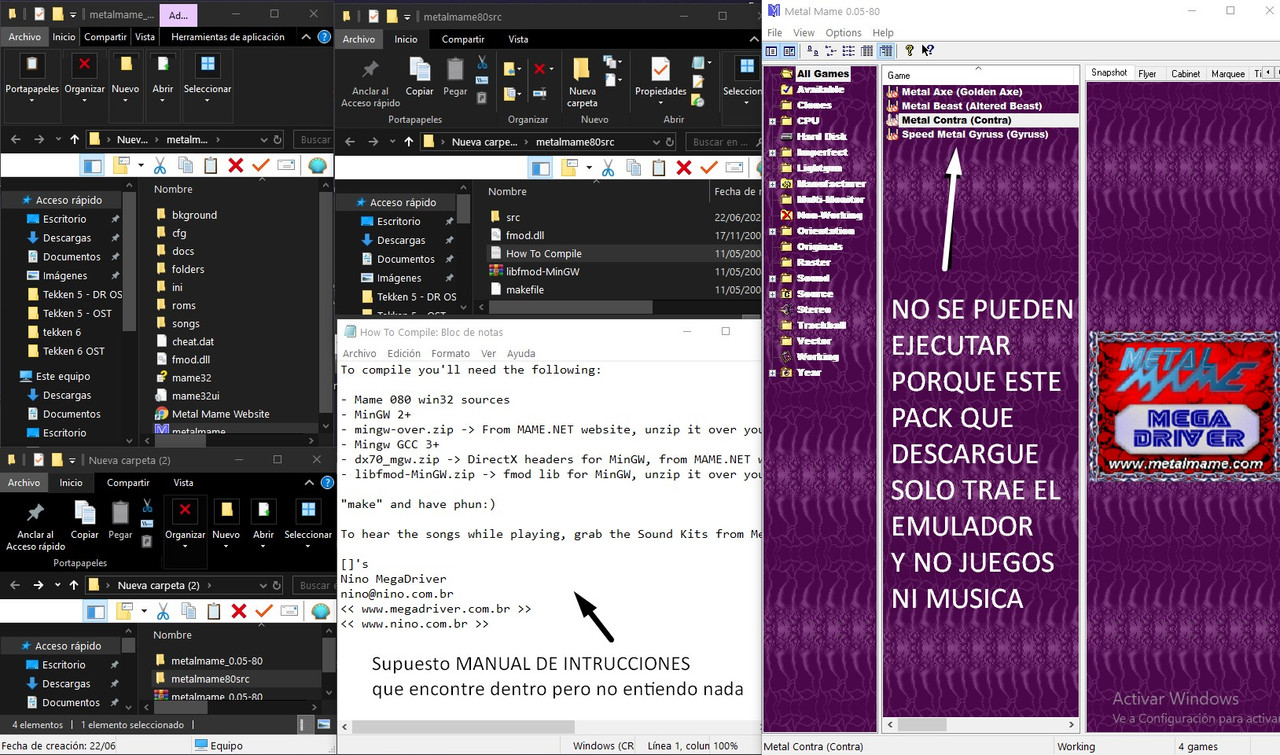The height and width of the screenshot is (755, 1280).
Task: Switch Metal Mame to small icons view
Action: tap(831, 51)
